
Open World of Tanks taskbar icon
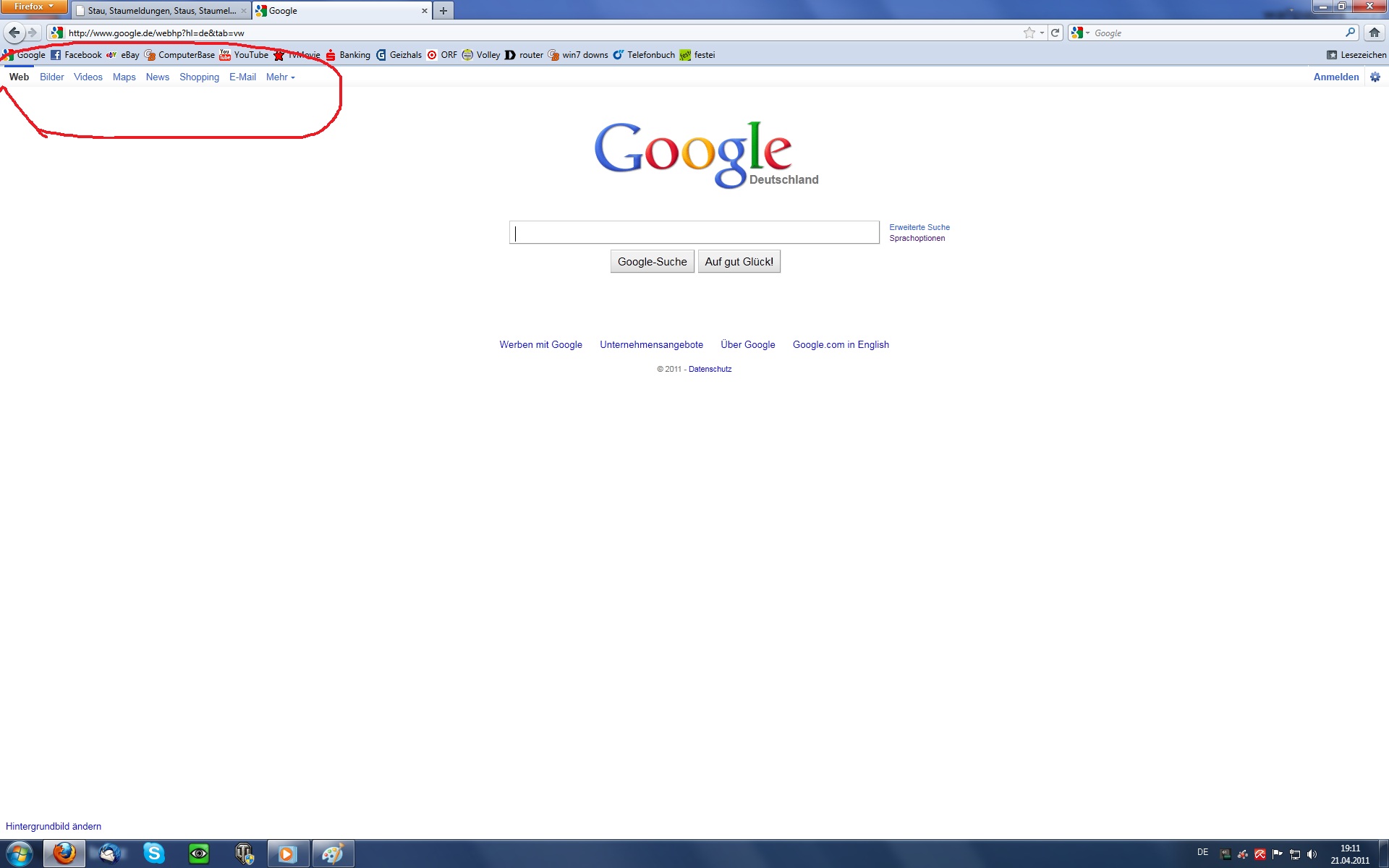pyautogui.click(x=244, y=854)
